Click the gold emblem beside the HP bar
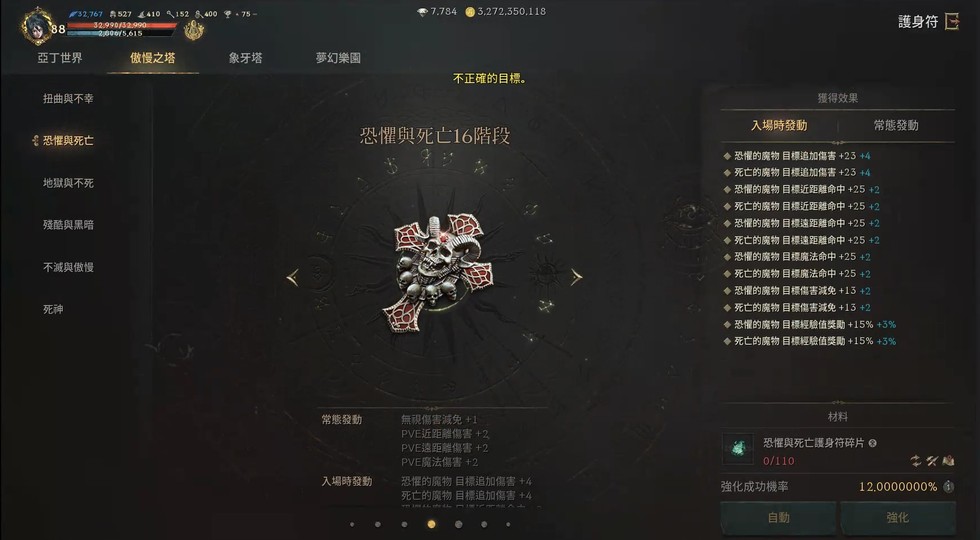Viewport: 980px width, 540px height. [x=194, y=29]
